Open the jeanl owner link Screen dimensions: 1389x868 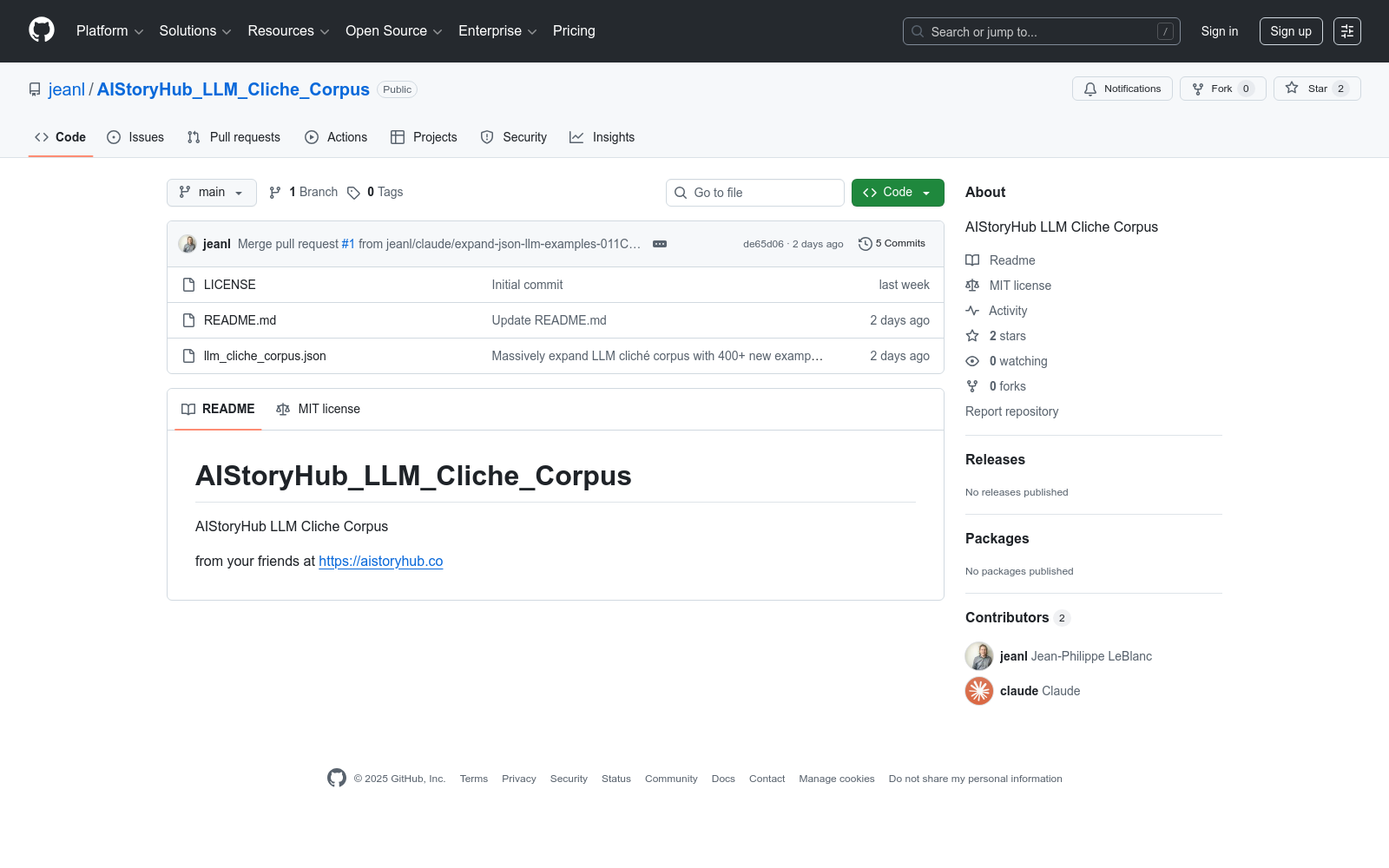tap(67, 89)
